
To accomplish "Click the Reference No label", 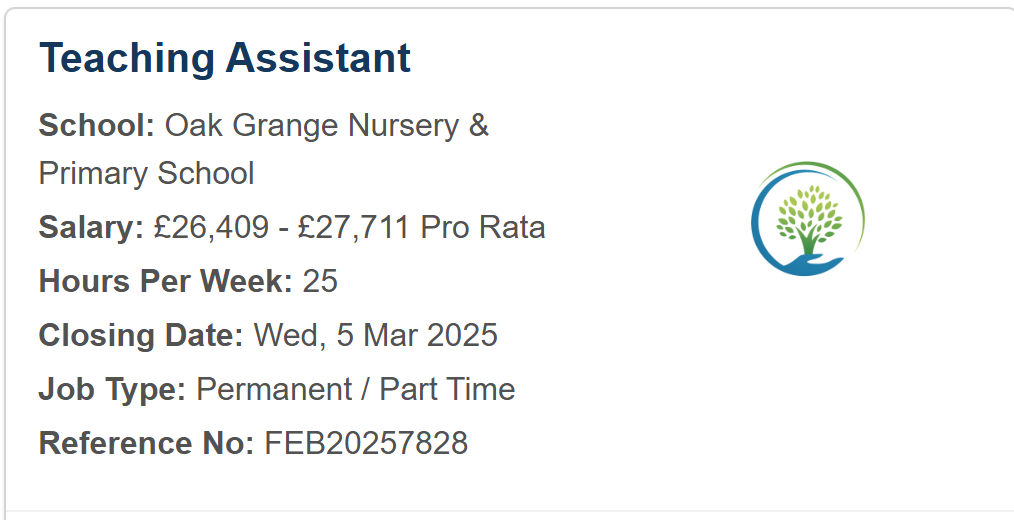I will click(x=146, y=444).
